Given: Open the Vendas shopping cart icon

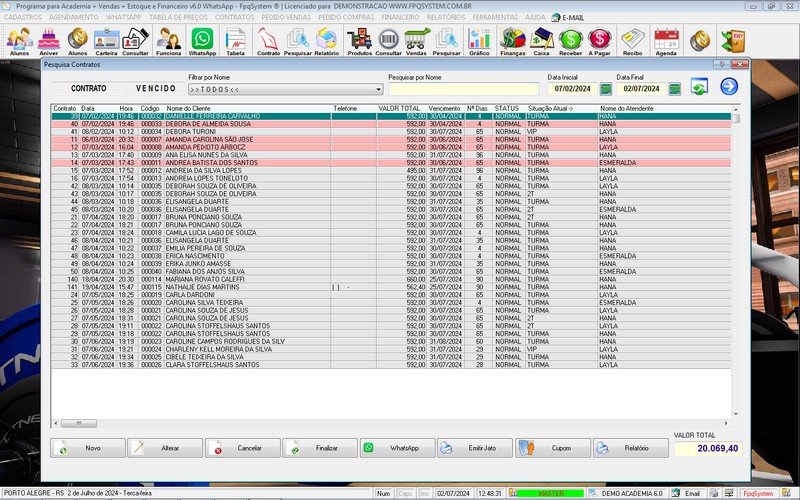Looking at the screenshot, I should [x=417, y=40].
